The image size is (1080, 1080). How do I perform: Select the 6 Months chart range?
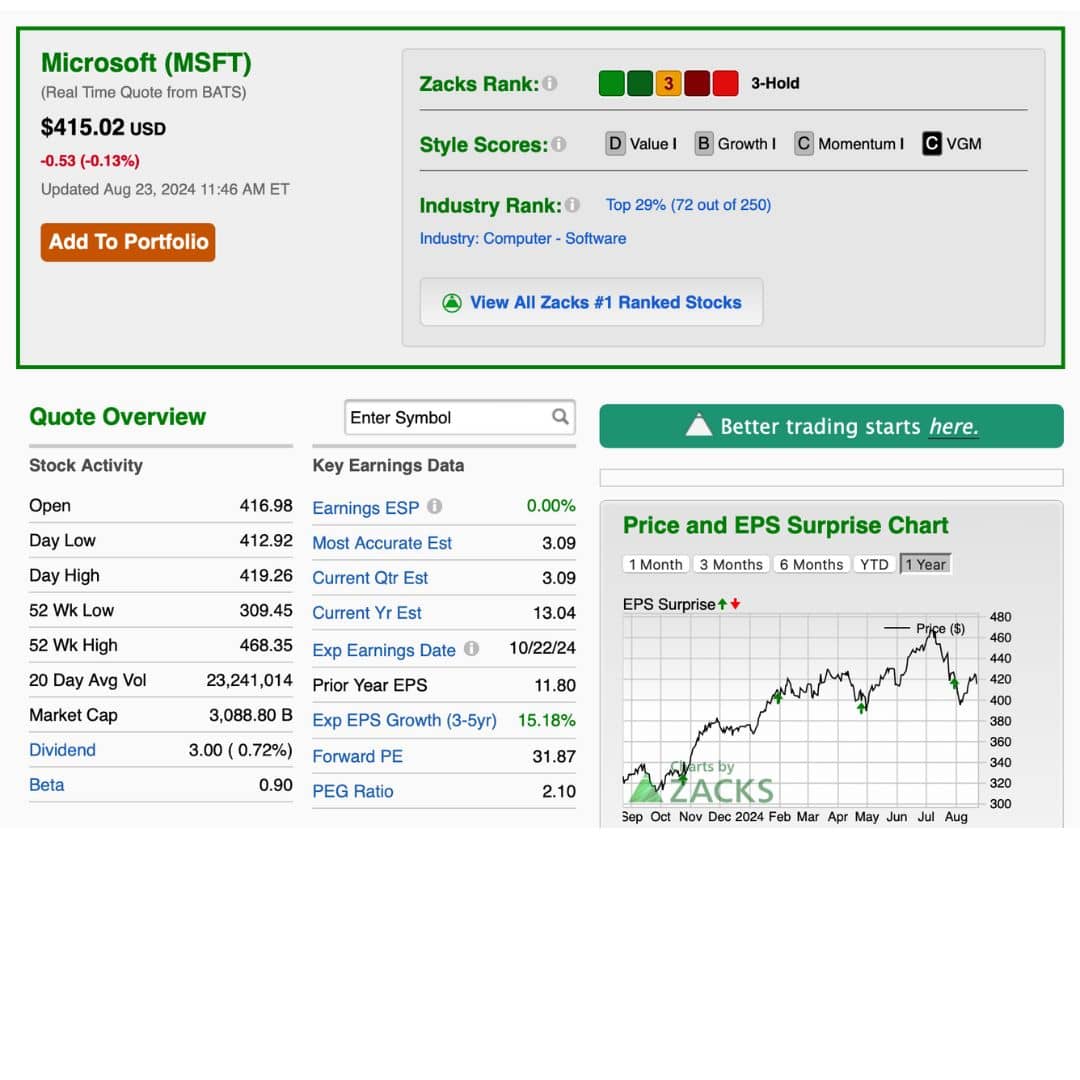tap(811, 564)
